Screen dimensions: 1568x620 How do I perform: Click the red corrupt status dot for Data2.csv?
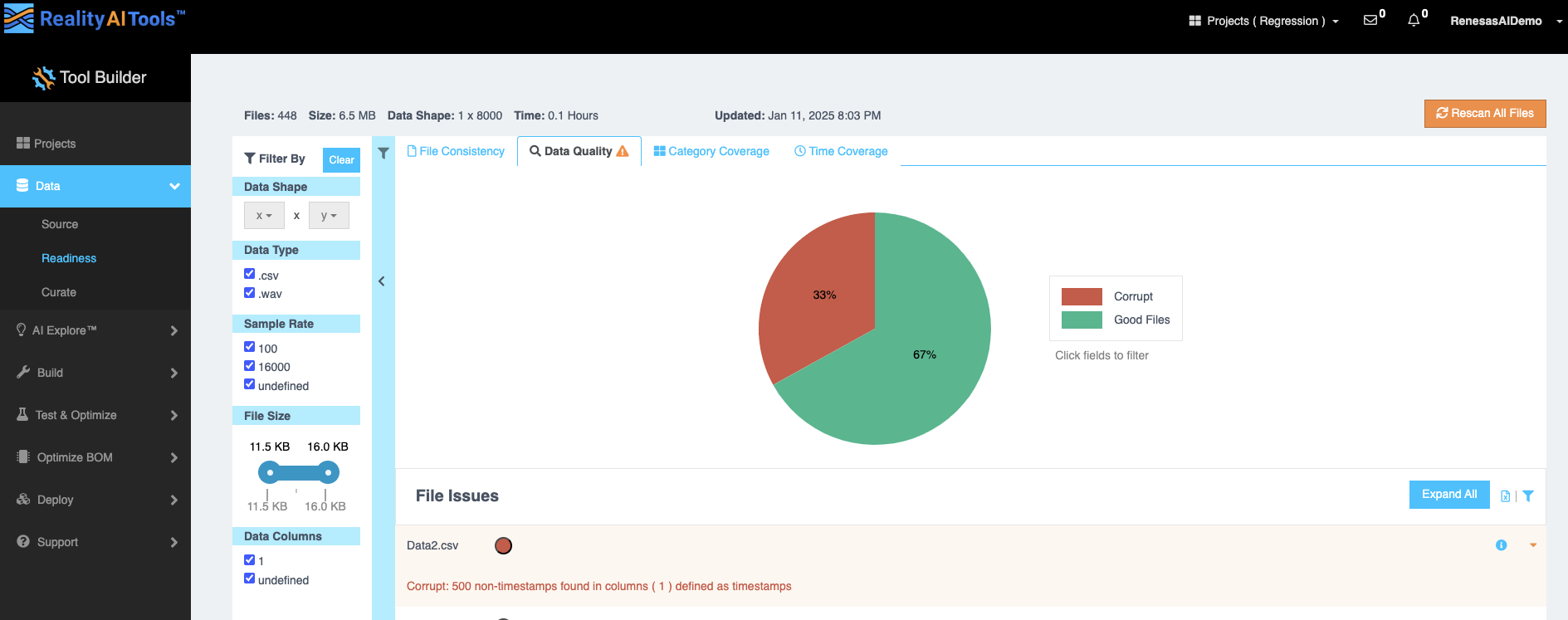pyautogui.click(x=503, y=545)
